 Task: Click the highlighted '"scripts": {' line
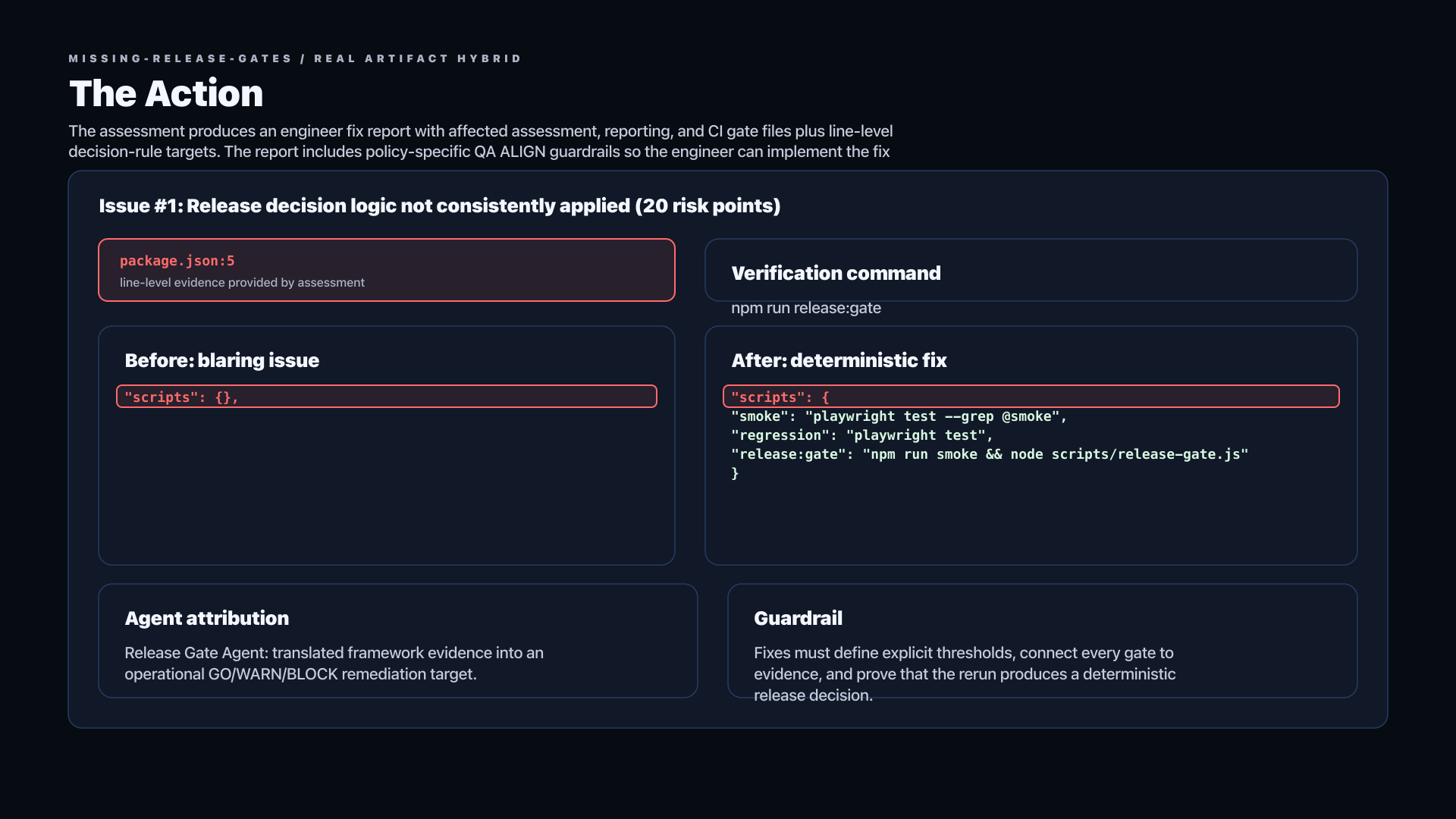pyautogui.click(x=1031, y=397)
